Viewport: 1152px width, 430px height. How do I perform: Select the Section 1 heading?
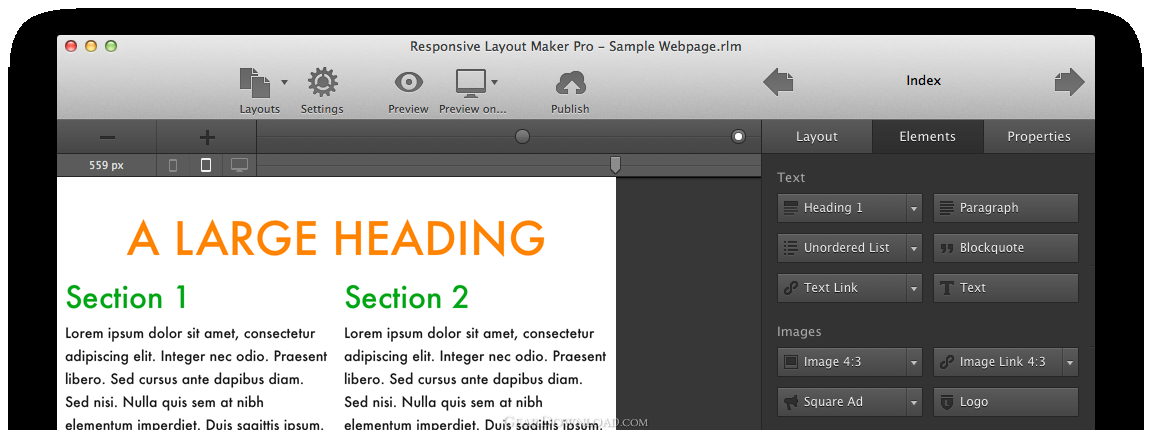tap(126, 298)
